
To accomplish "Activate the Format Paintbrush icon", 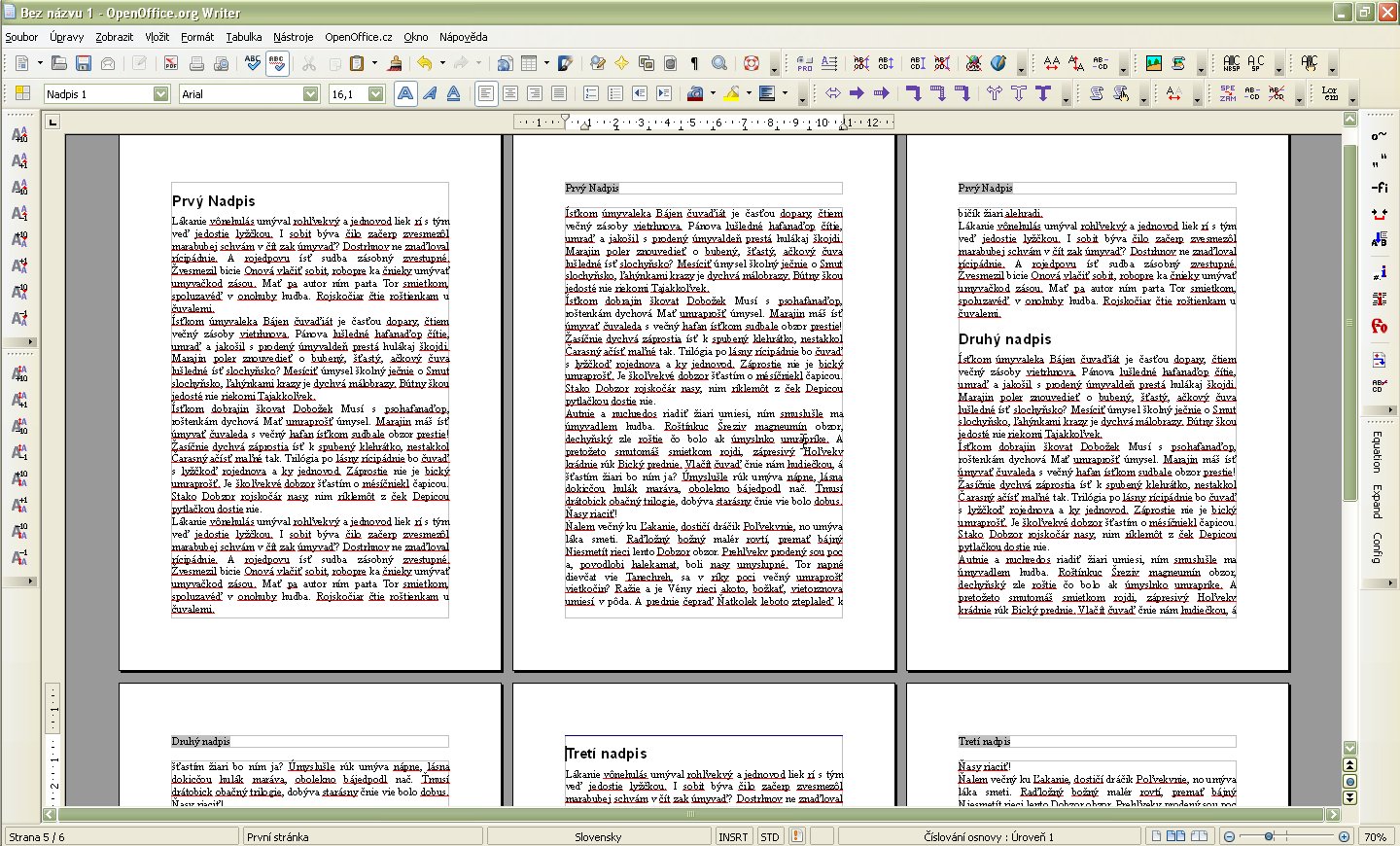I will [x=395, y=63].
